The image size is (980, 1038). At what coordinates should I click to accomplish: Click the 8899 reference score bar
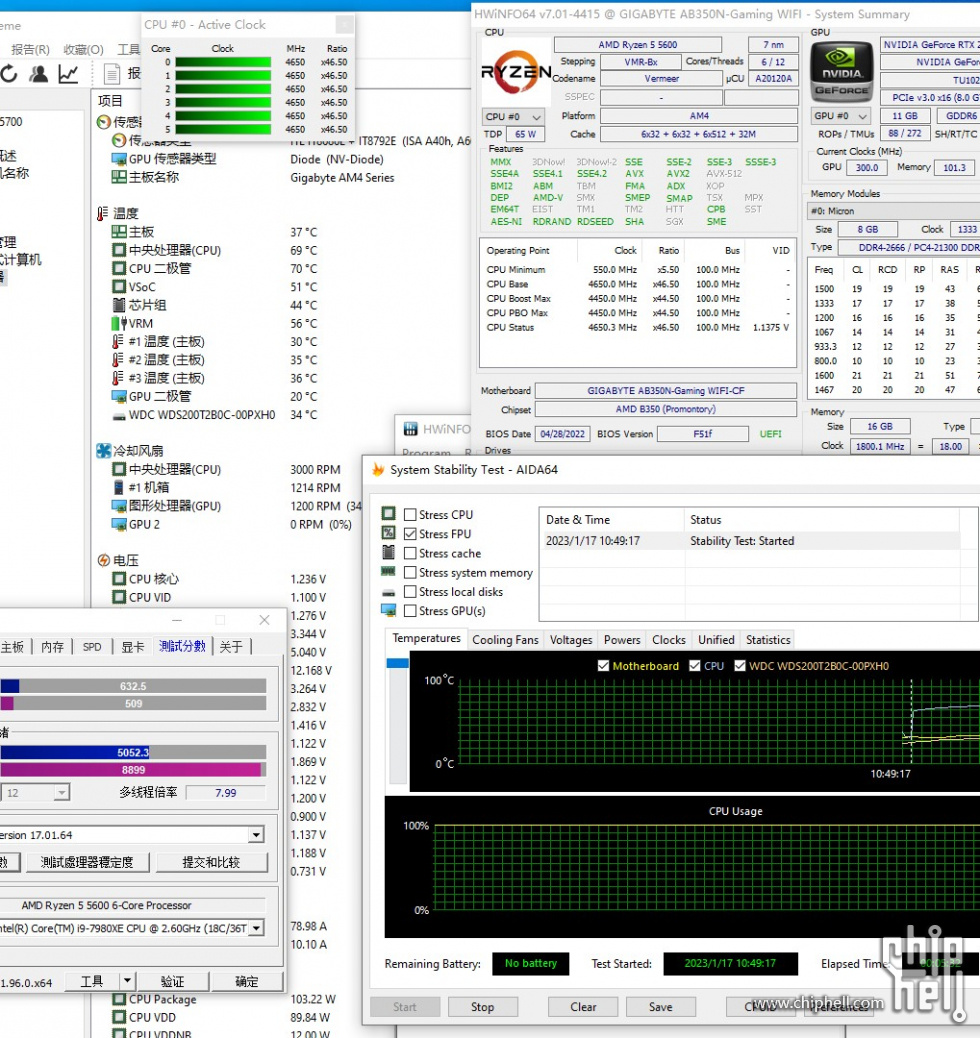pos(133,769)
